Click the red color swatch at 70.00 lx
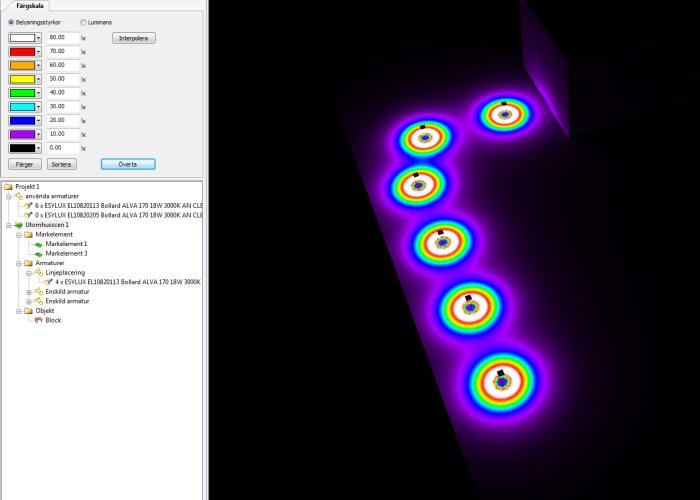 click(22, 52)
